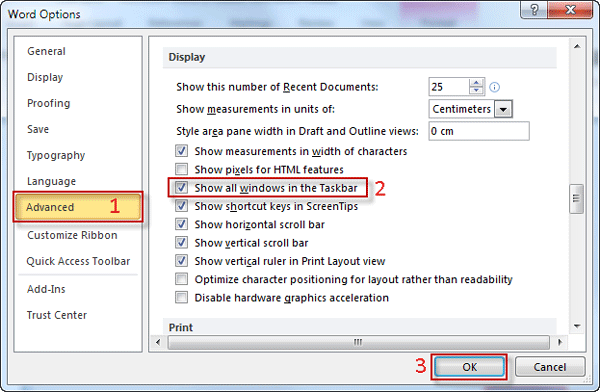The width and height of the screenshot is (600, 392).
Task: Click the horizontal scrollbar right arrow
Action: (x=560, y=342)
